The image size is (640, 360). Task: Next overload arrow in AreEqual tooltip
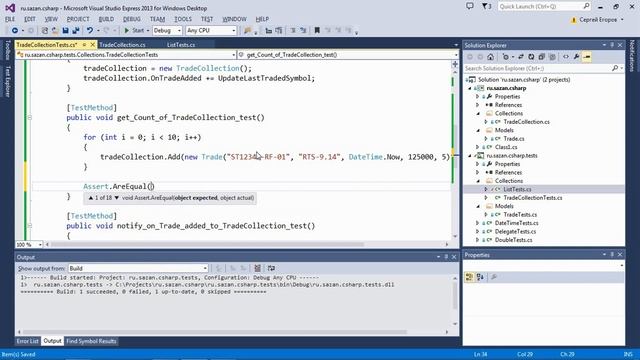pos(116,198)
